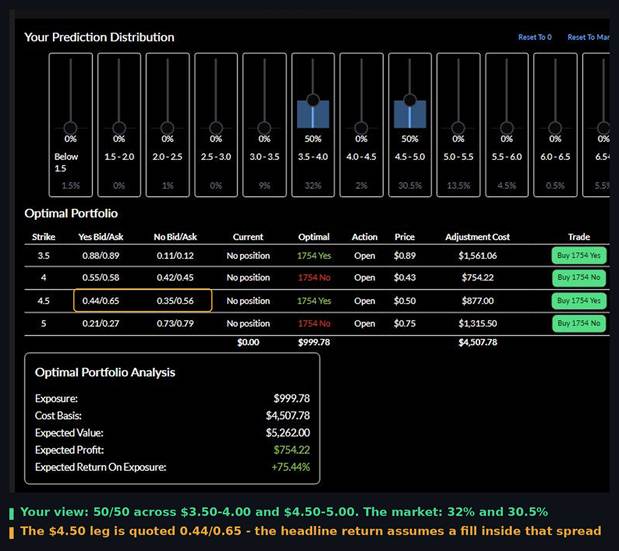Screen dimensions: 619x551
Task: Click Buy 1754 No for strike 4
Action: tap(579, 277)
